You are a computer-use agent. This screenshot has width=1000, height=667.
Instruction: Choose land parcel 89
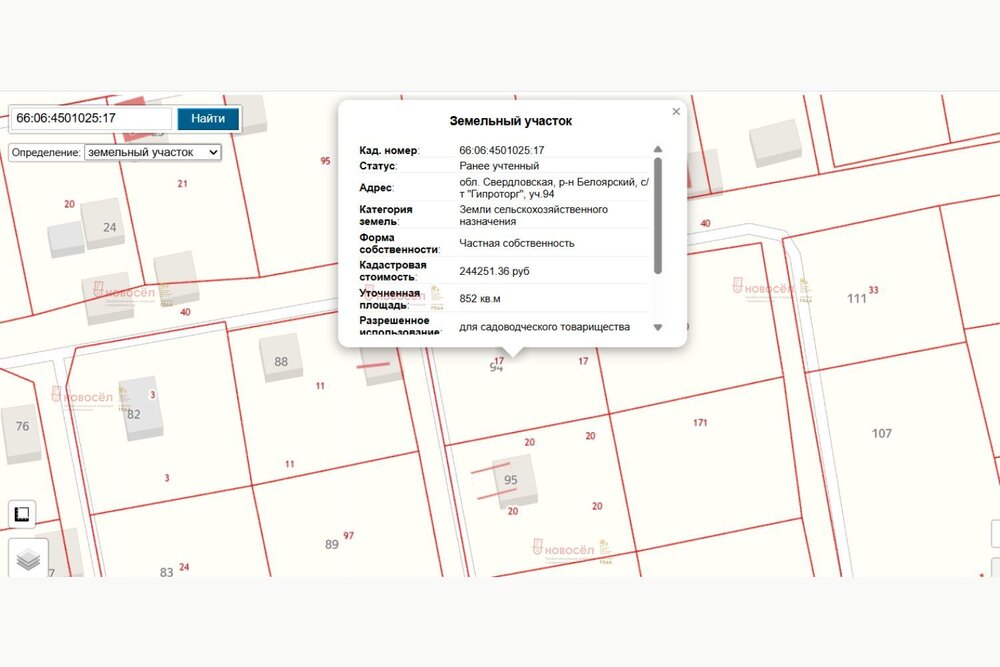point(332,544)
